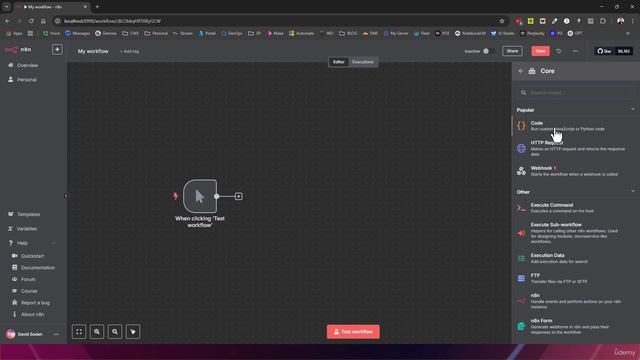The height and width of the screenshot is (360, 640).
Task: Create new item with plus button
Action: tap(57, 49)
